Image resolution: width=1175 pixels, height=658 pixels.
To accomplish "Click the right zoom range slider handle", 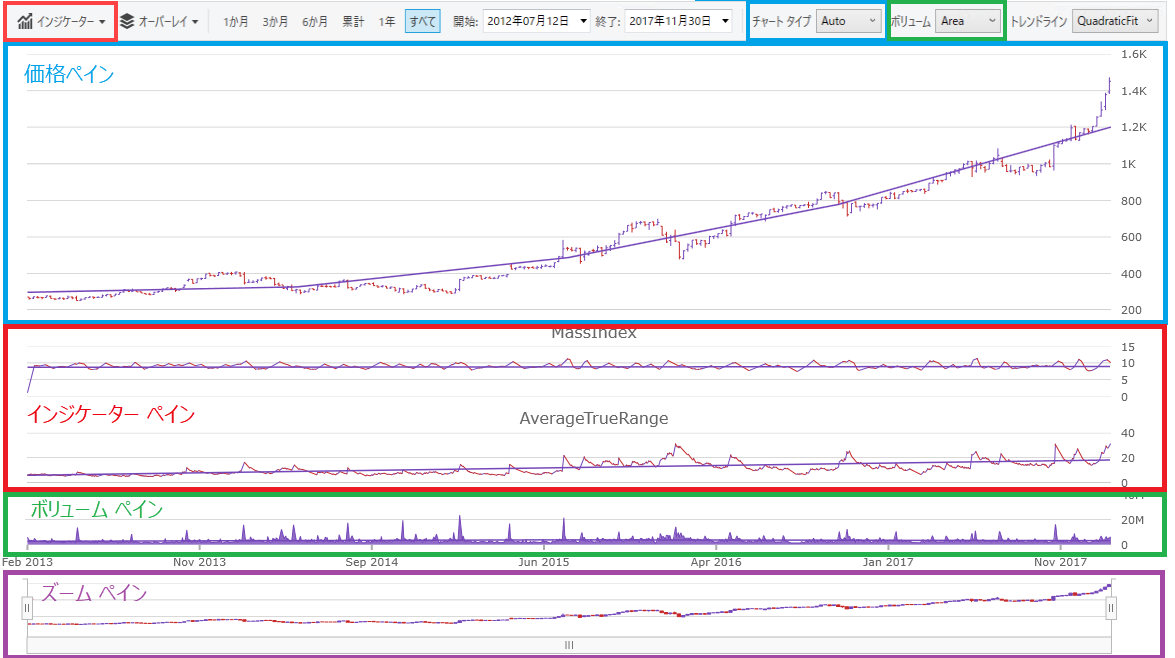I will point(1111,607).
